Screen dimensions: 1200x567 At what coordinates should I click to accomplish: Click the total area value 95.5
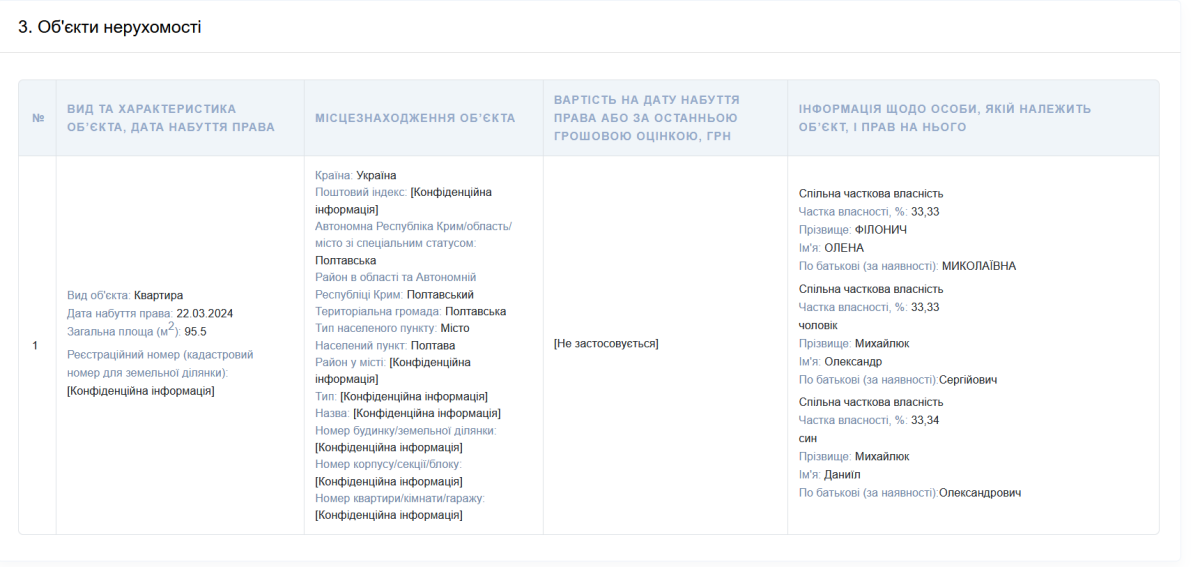point(196,331)
